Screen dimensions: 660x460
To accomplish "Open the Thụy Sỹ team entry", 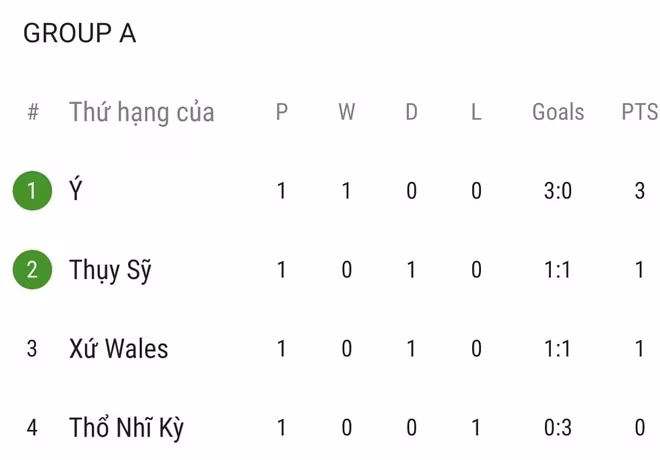I will point(110,270).
